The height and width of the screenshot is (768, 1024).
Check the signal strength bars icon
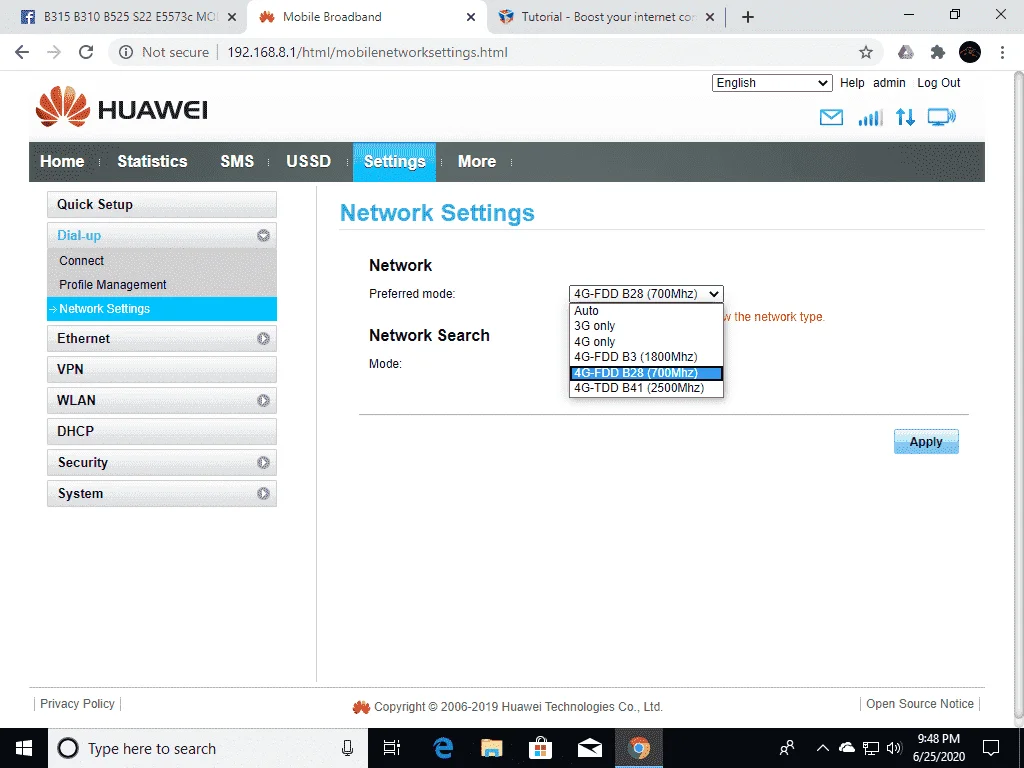coord(870,118)
